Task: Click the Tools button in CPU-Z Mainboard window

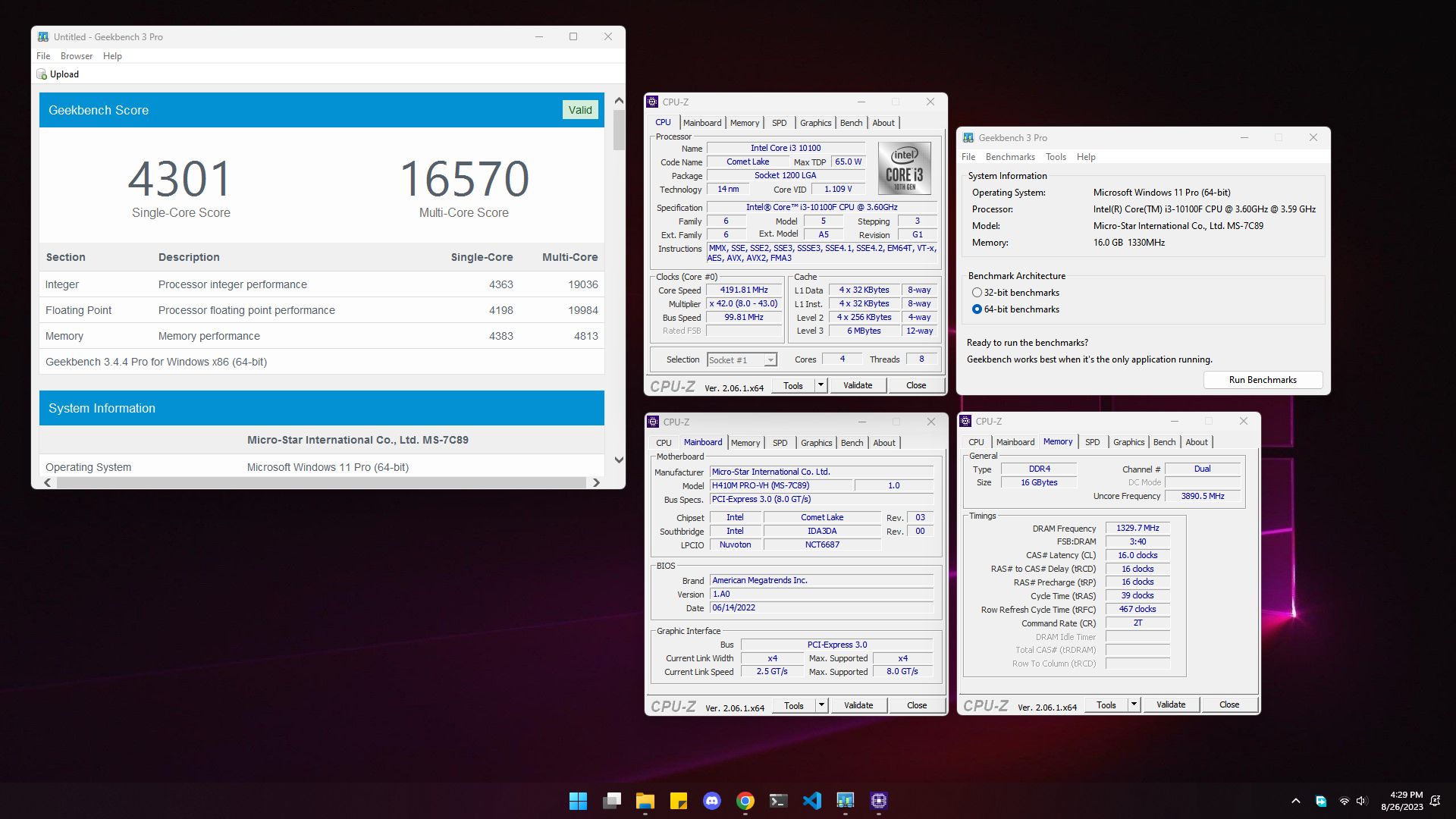Action: click(794, 705)
